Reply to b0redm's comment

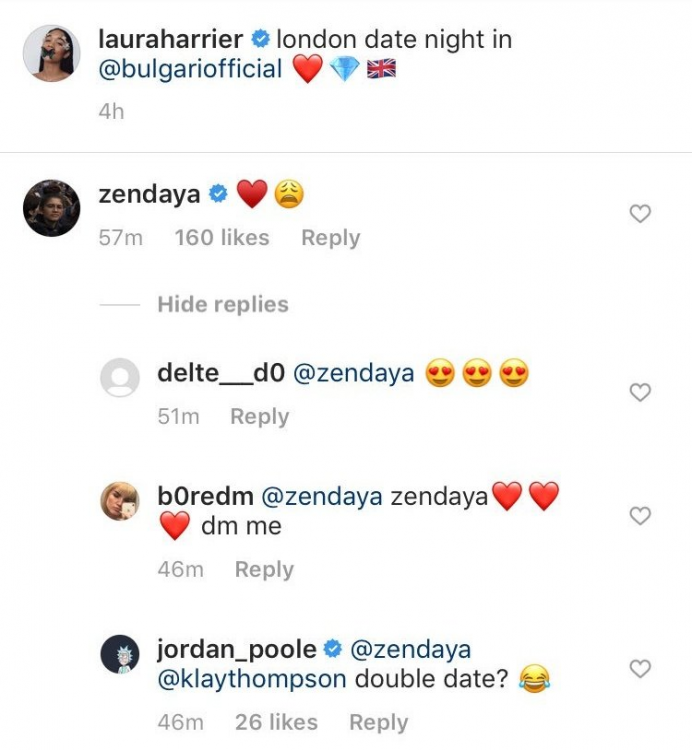point(264,569)
